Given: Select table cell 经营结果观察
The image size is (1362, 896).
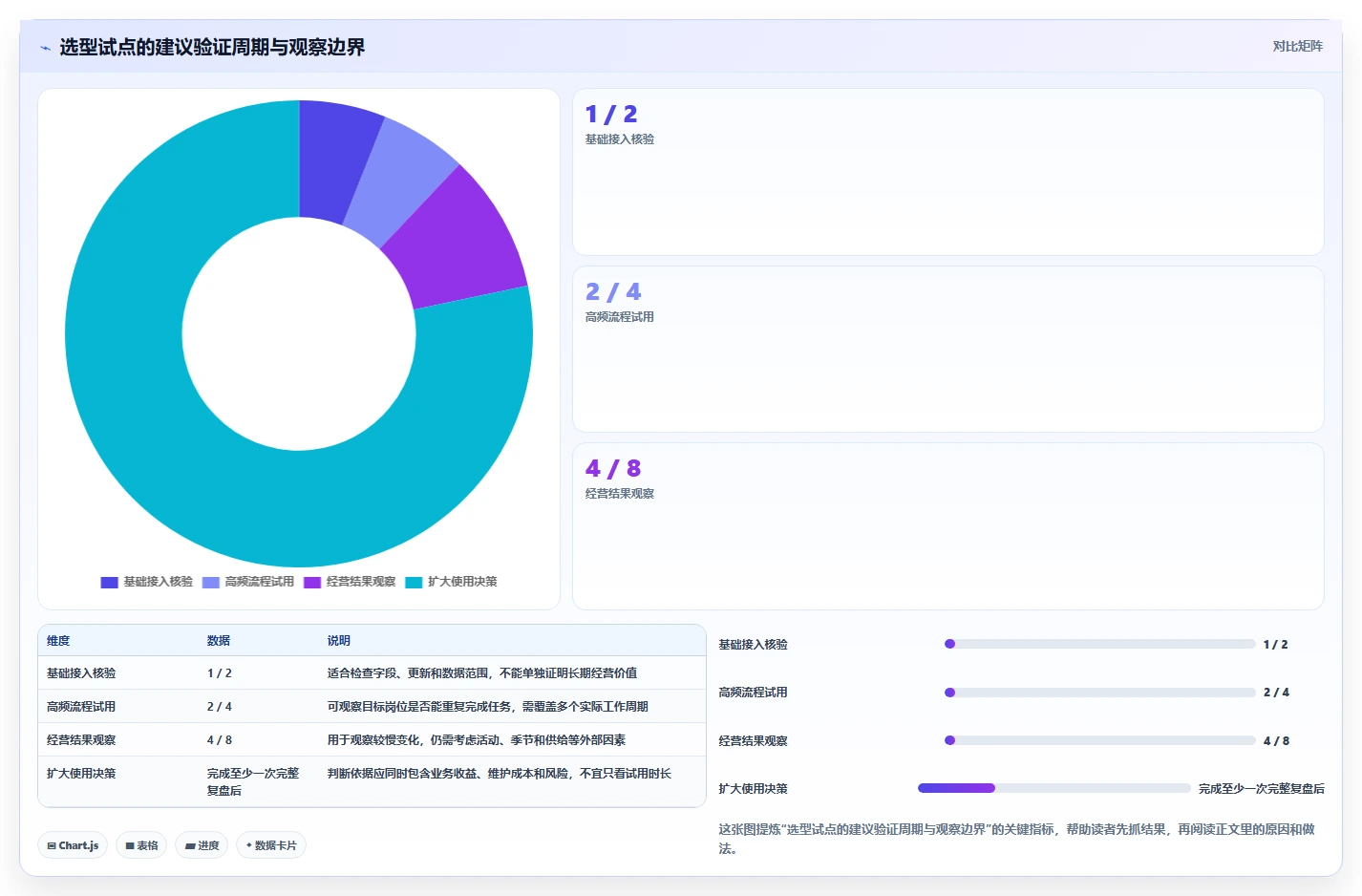Looking at the screenshot, I should (x=81, y=740).
